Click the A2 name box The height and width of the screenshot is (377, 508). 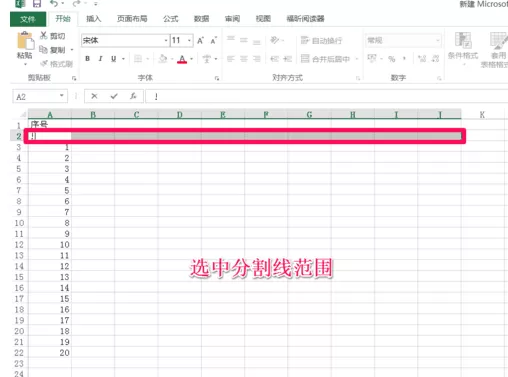(40, 97)
